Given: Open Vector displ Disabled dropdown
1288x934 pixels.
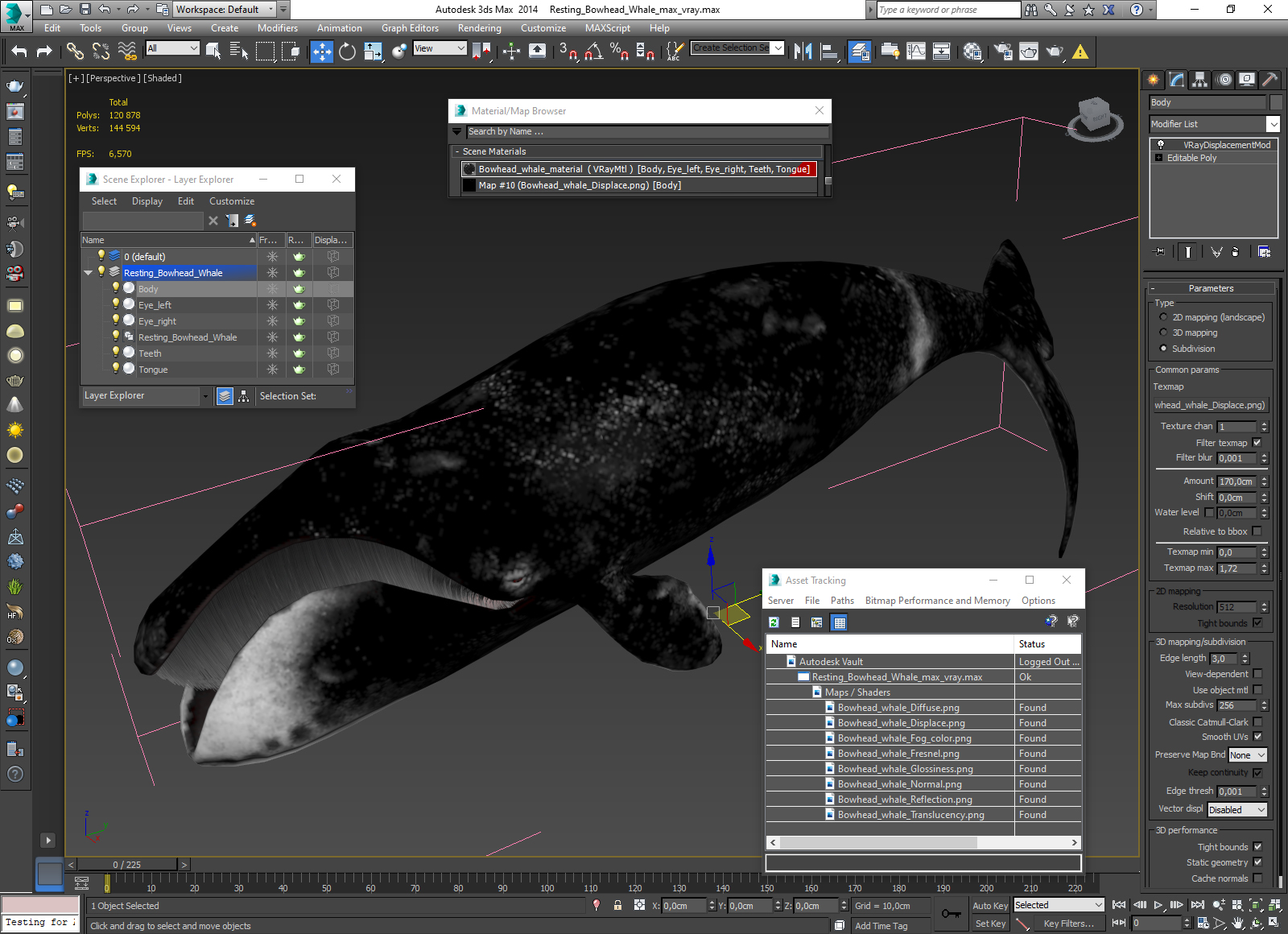Looking at the screenshot, I should (1237, 810).
